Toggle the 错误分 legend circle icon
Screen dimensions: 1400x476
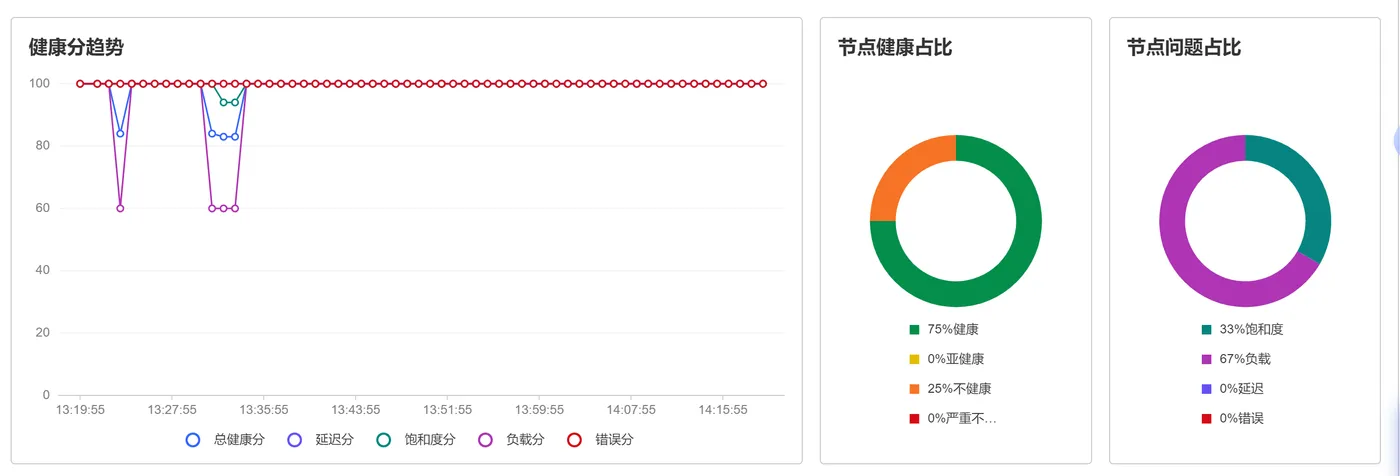pos(575,439)
